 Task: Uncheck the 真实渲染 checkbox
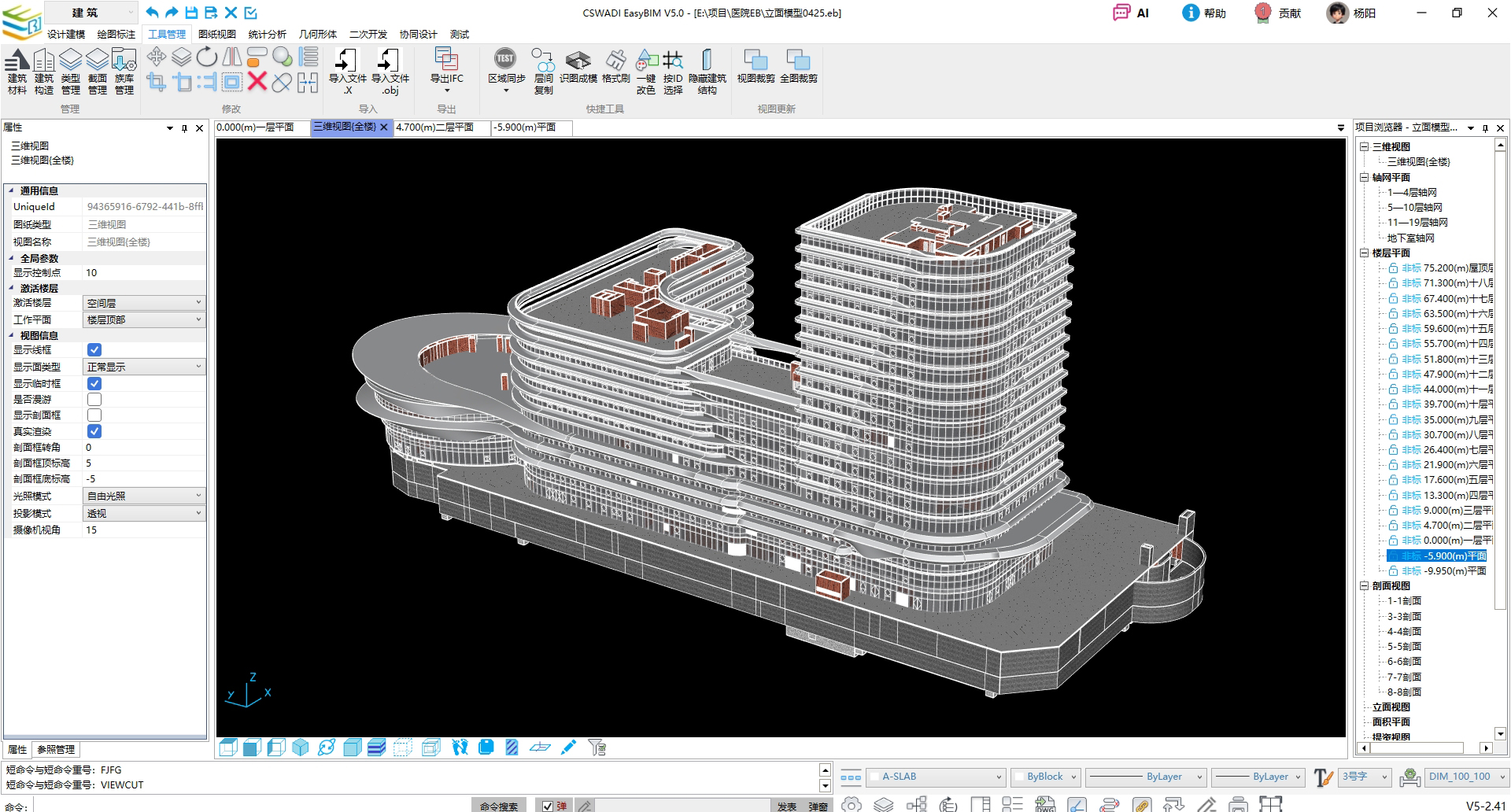click(94, 431)
